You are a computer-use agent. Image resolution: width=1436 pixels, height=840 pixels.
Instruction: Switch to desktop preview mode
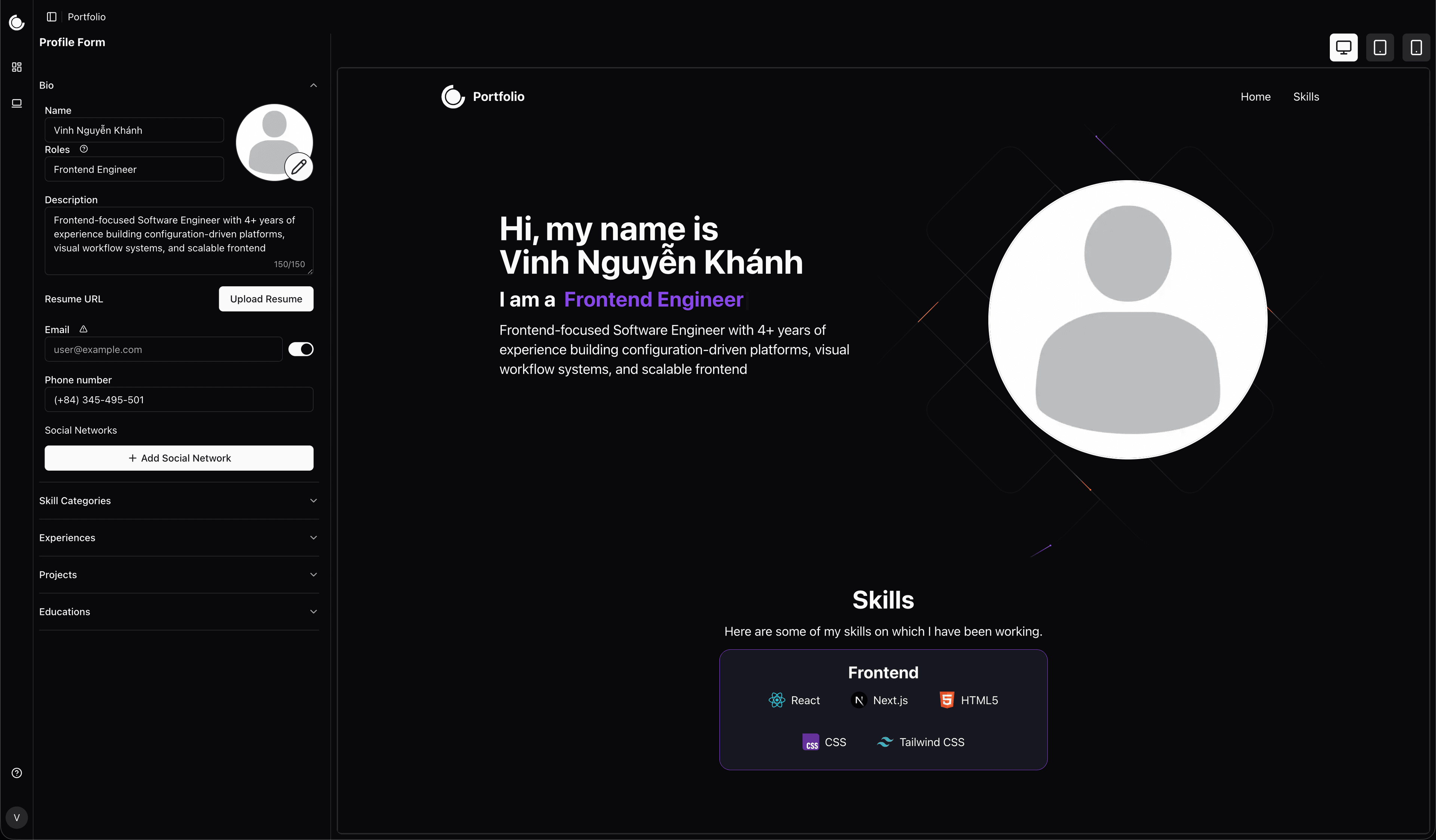point(1343,47)
